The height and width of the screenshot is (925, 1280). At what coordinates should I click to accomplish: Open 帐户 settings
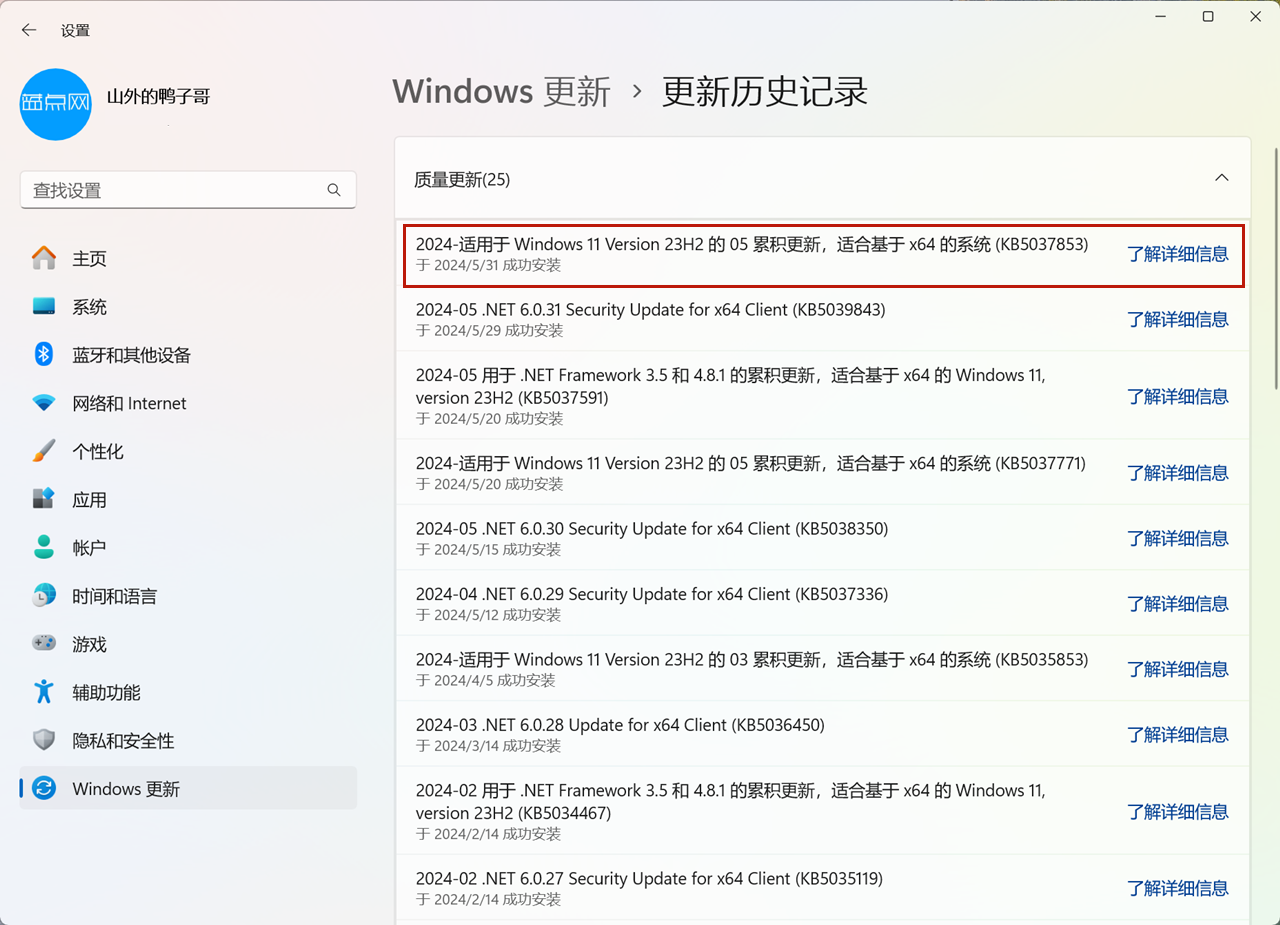188,547
